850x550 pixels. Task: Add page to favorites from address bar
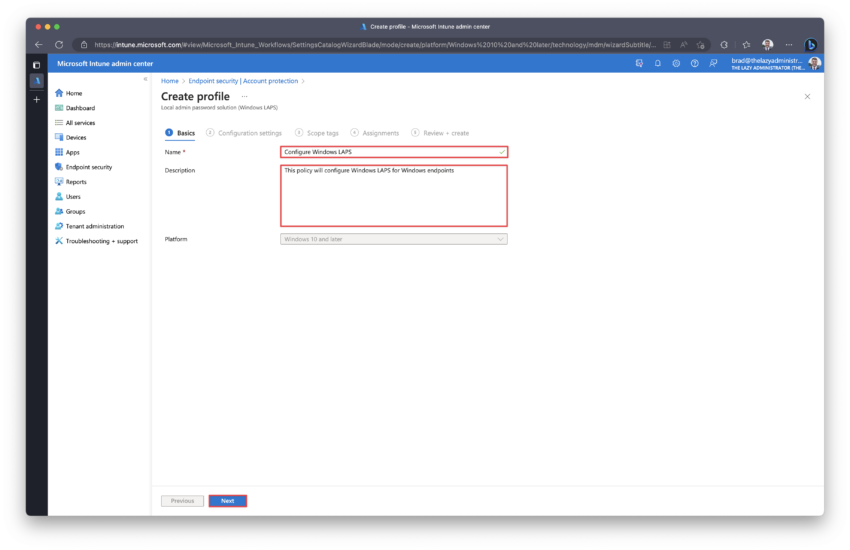point(700,44)
